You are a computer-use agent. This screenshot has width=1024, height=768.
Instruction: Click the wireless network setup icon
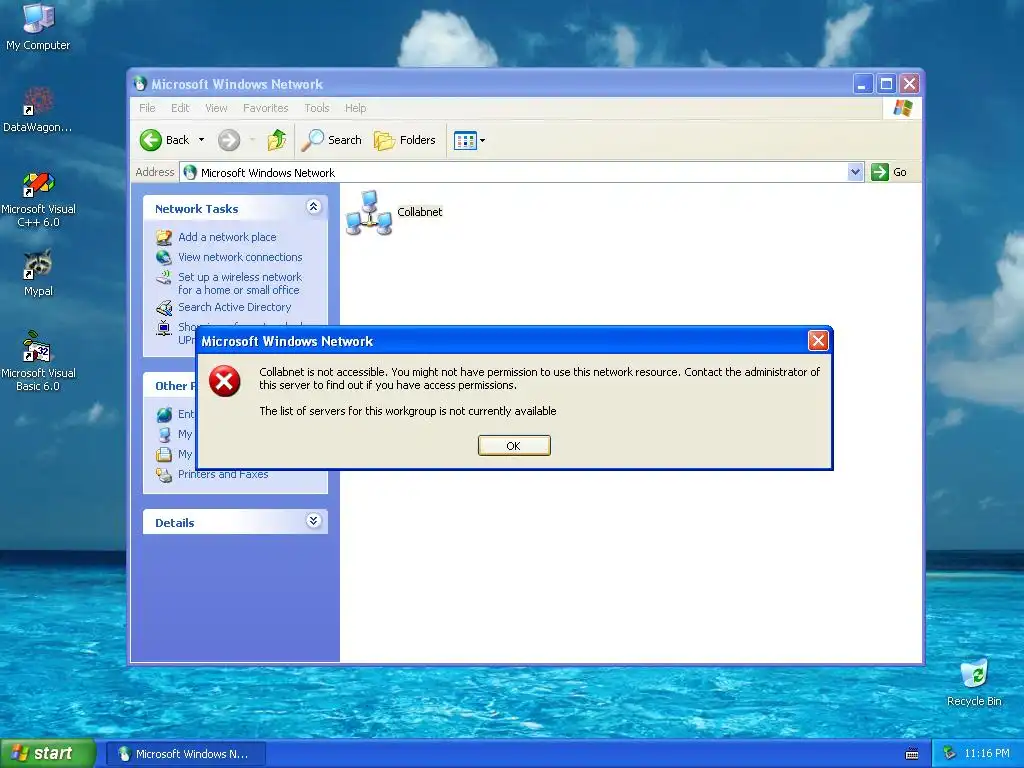tap(164, 278)
